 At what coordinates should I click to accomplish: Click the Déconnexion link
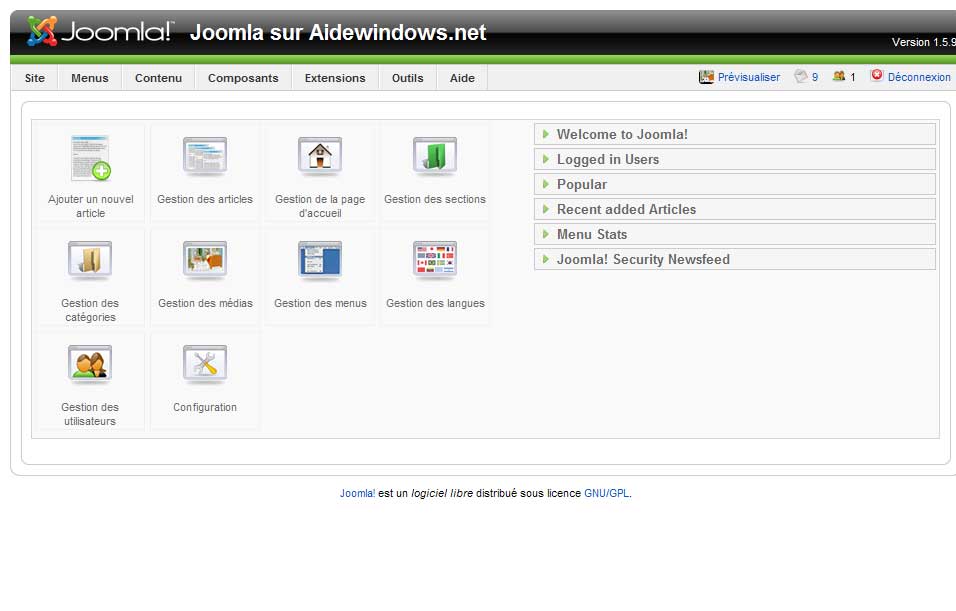[x=919, y=77]
